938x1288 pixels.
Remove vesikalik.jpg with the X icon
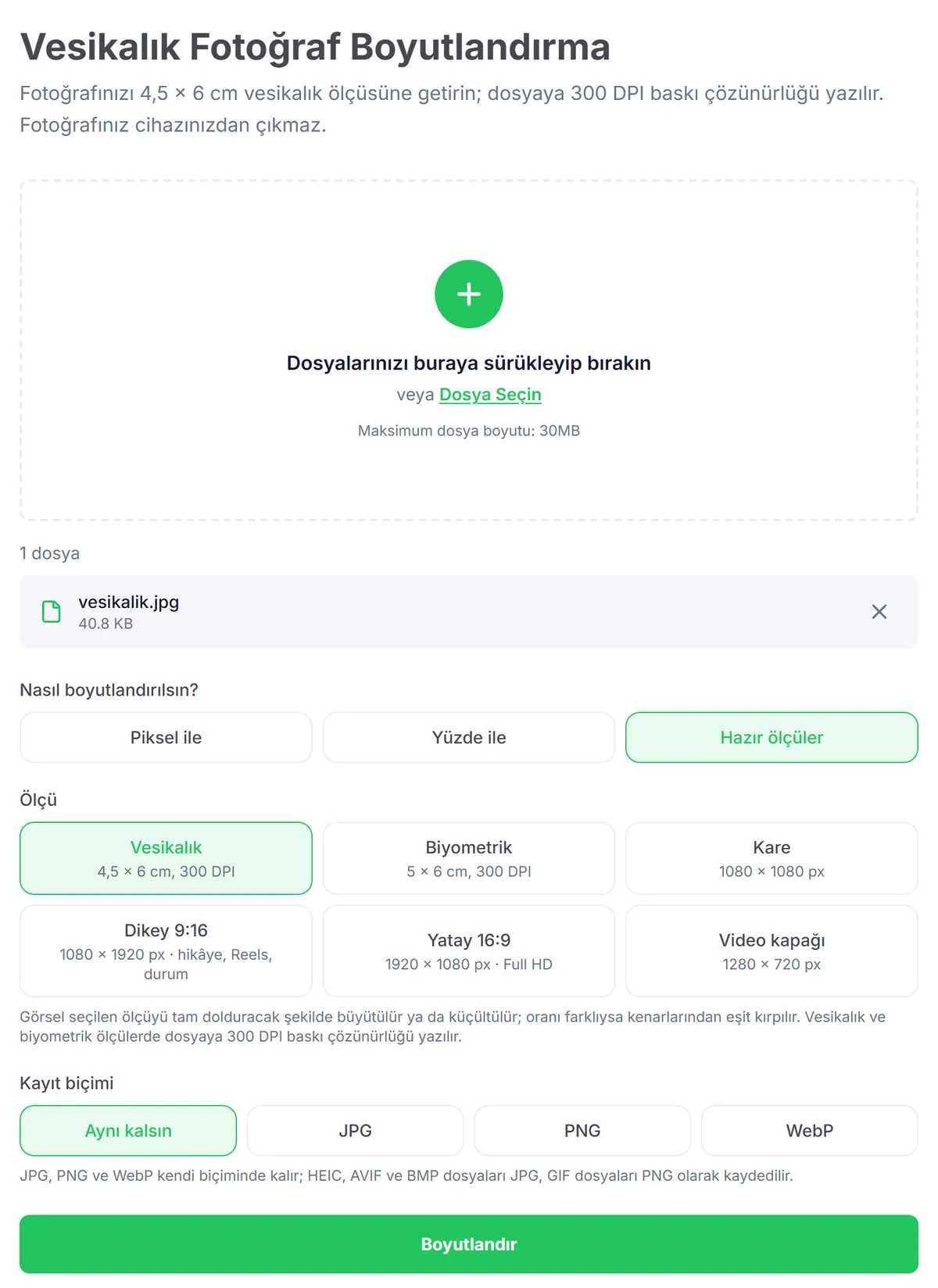pyautogui.click(x=879, y=612)
